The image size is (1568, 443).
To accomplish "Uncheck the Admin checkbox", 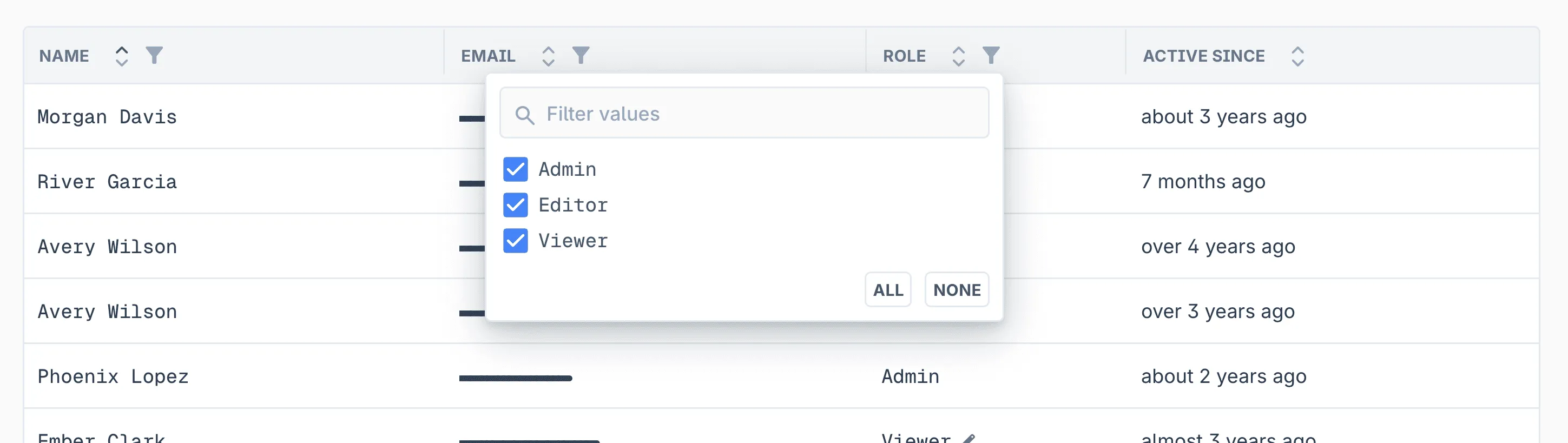I will point(515,169).
